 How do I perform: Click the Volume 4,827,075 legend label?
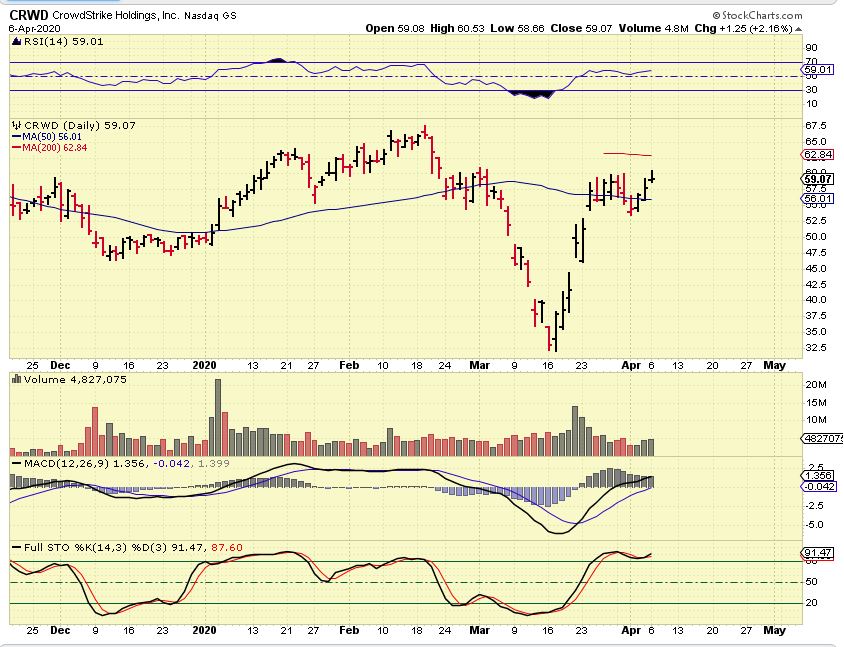(x=75, y=379)
